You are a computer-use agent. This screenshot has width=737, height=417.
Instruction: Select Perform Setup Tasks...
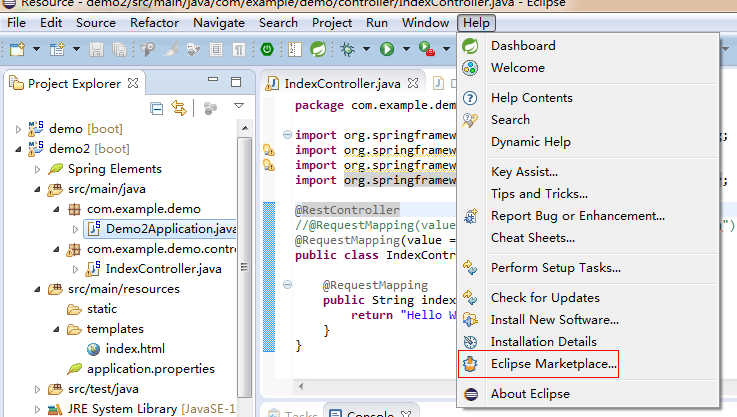pos(556,268)
